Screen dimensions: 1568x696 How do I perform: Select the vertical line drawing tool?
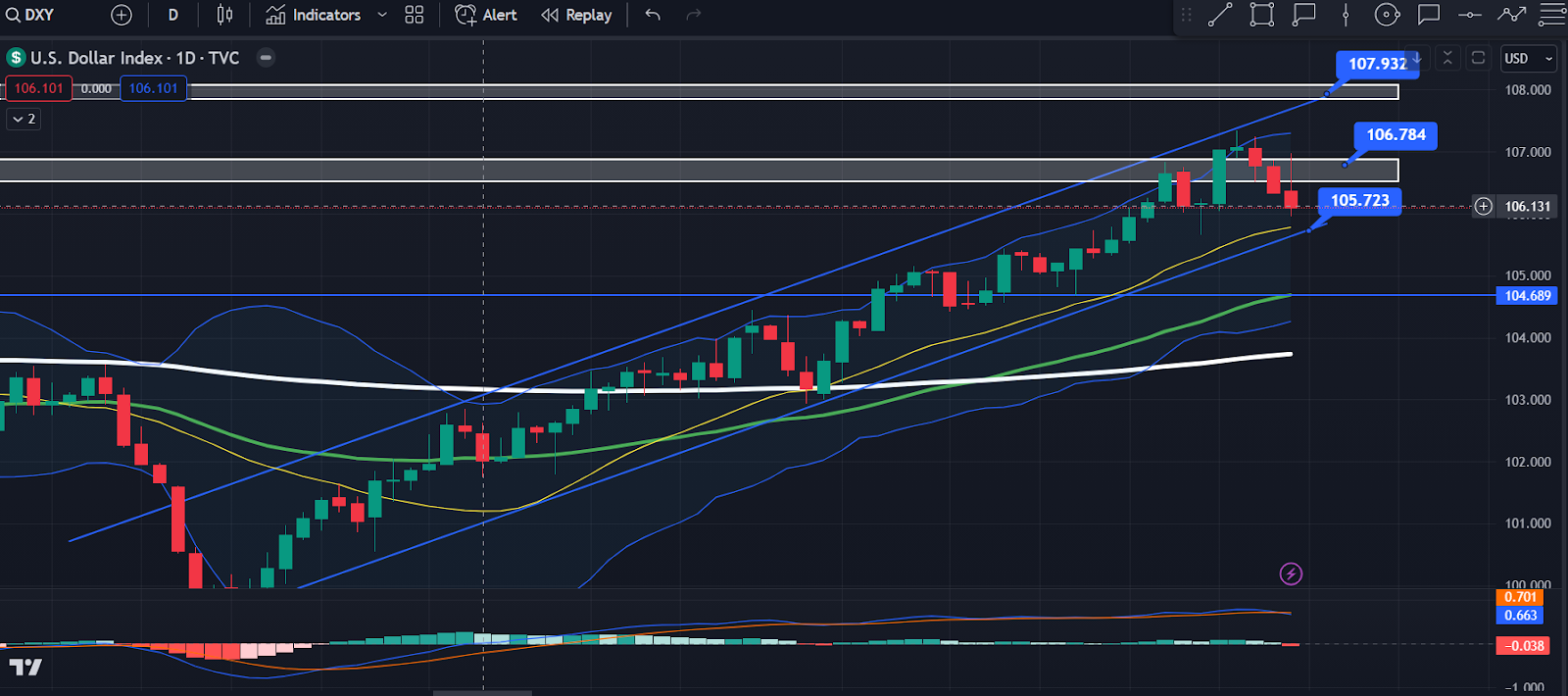click(1346, 15)
